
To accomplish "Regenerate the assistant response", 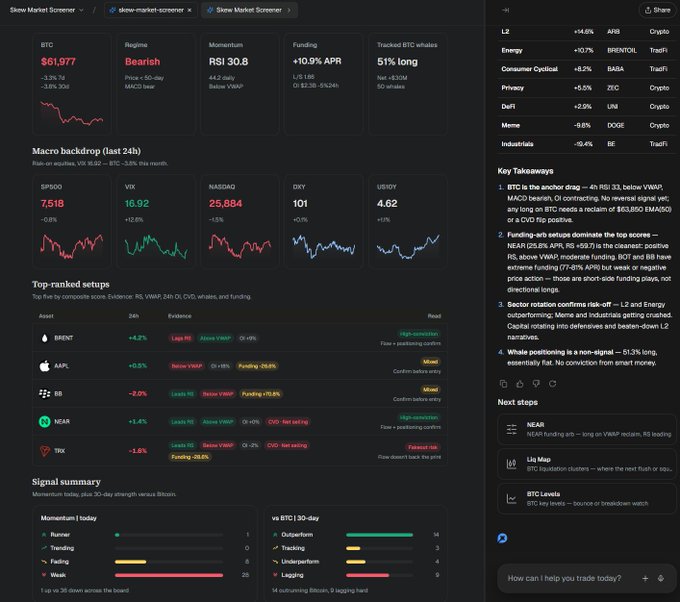I will pos(552,384).
